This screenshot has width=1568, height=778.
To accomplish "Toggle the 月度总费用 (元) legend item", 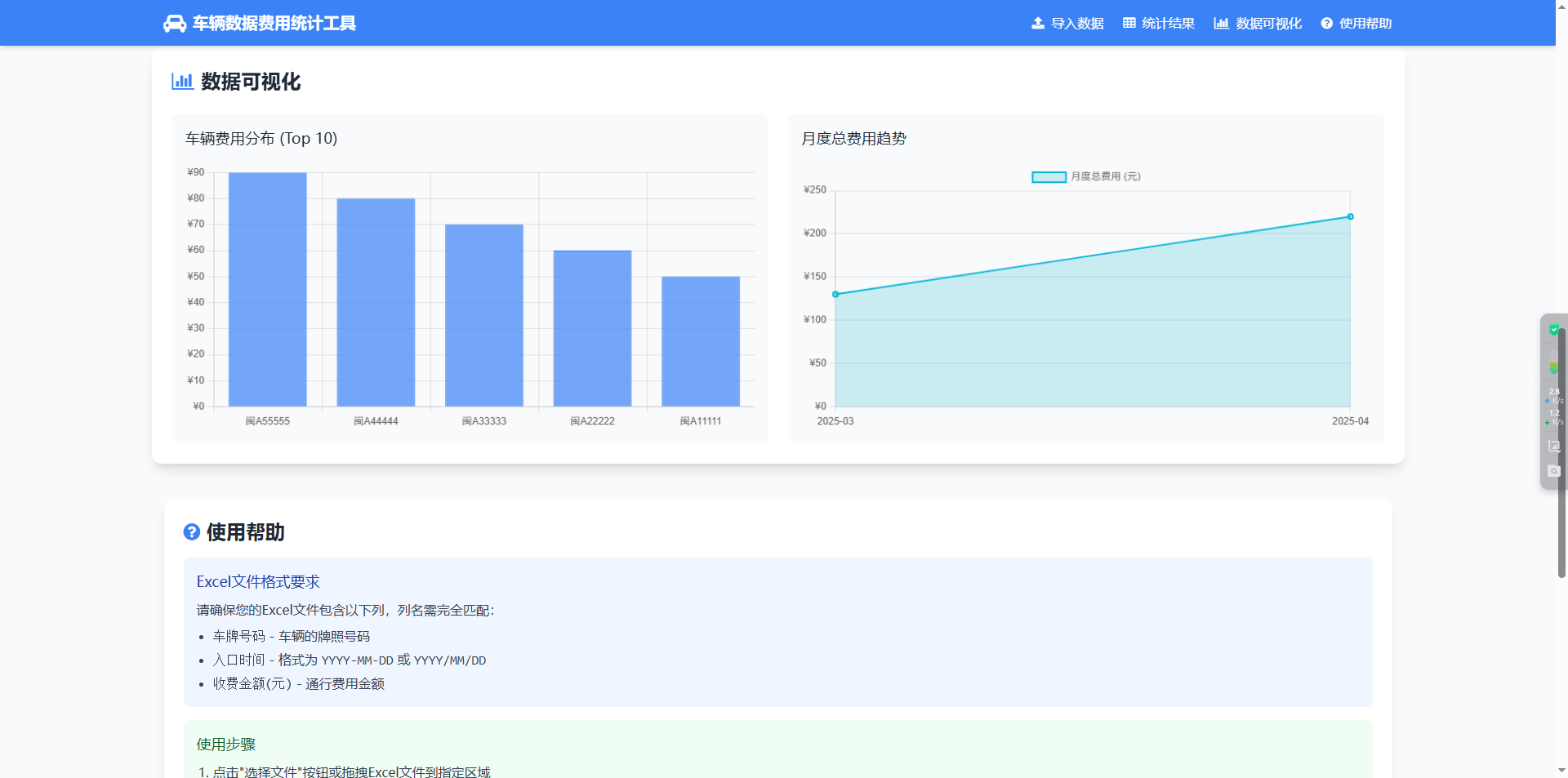I will pyautogui.click(x=1086, y=176).
